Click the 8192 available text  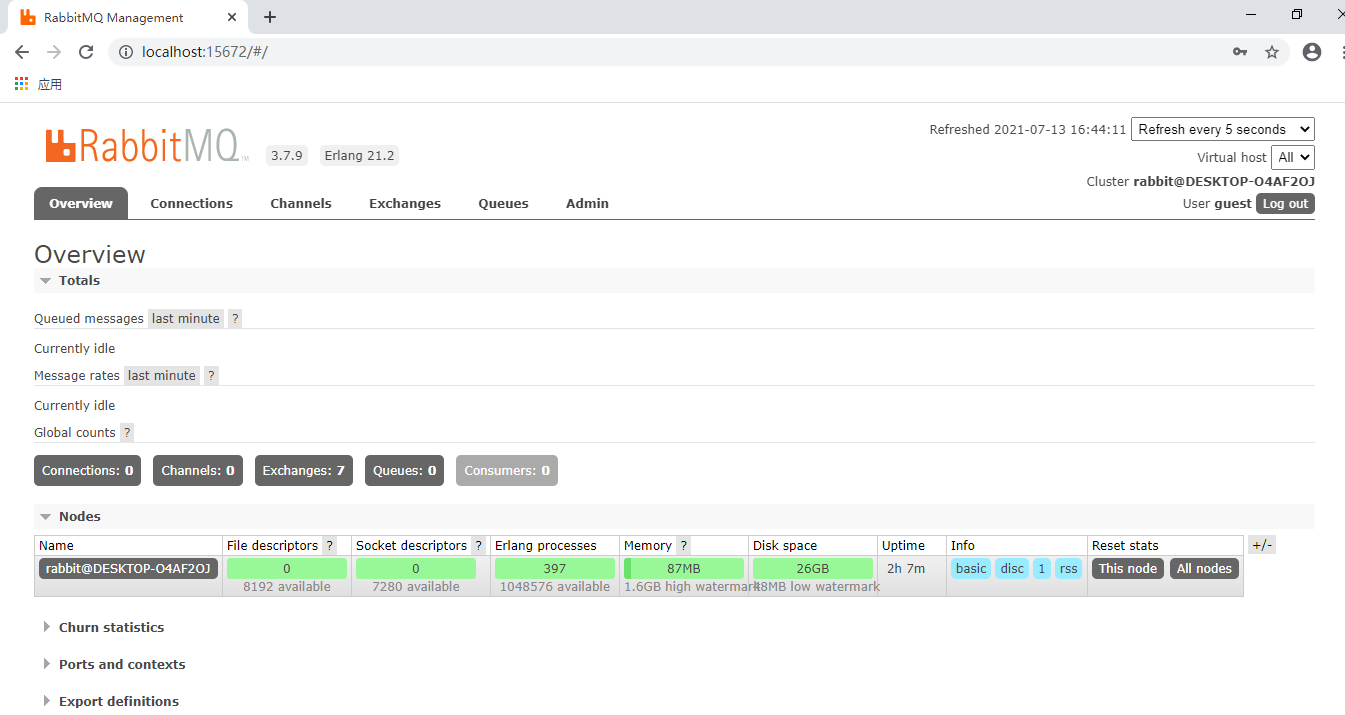[287, 587]
